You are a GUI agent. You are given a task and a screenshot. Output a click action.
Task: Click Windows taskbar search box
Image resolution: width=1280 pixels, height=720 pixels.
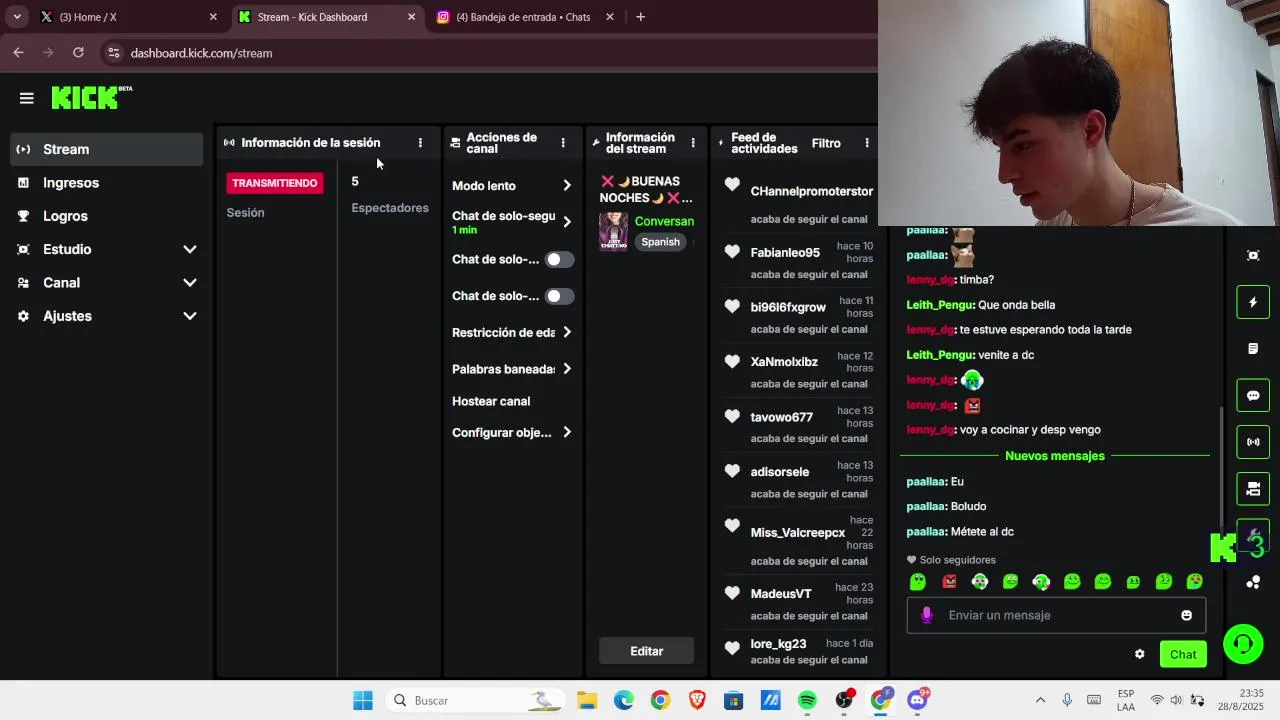[x=475, y=701]
